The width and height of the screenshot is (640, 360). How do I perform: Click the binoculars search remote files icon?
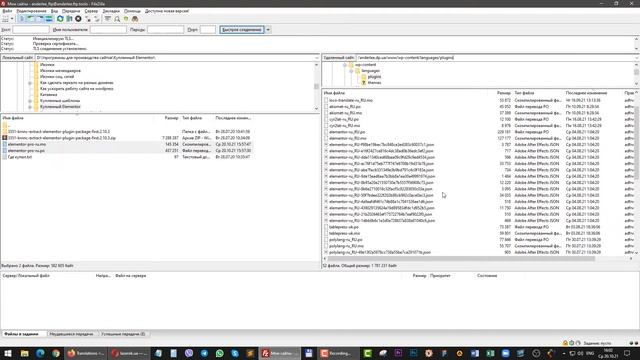tap(135, 19)
